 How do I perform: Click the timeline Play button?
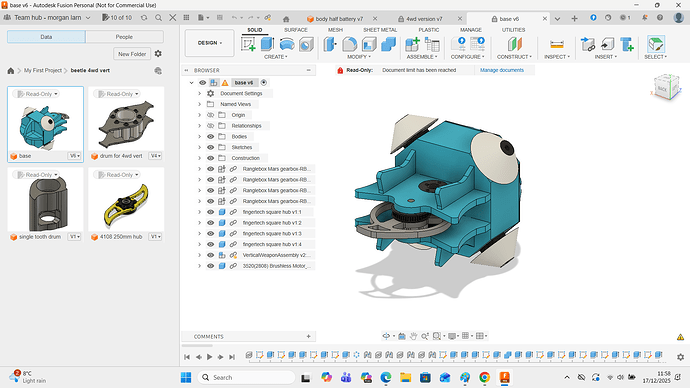209,357
